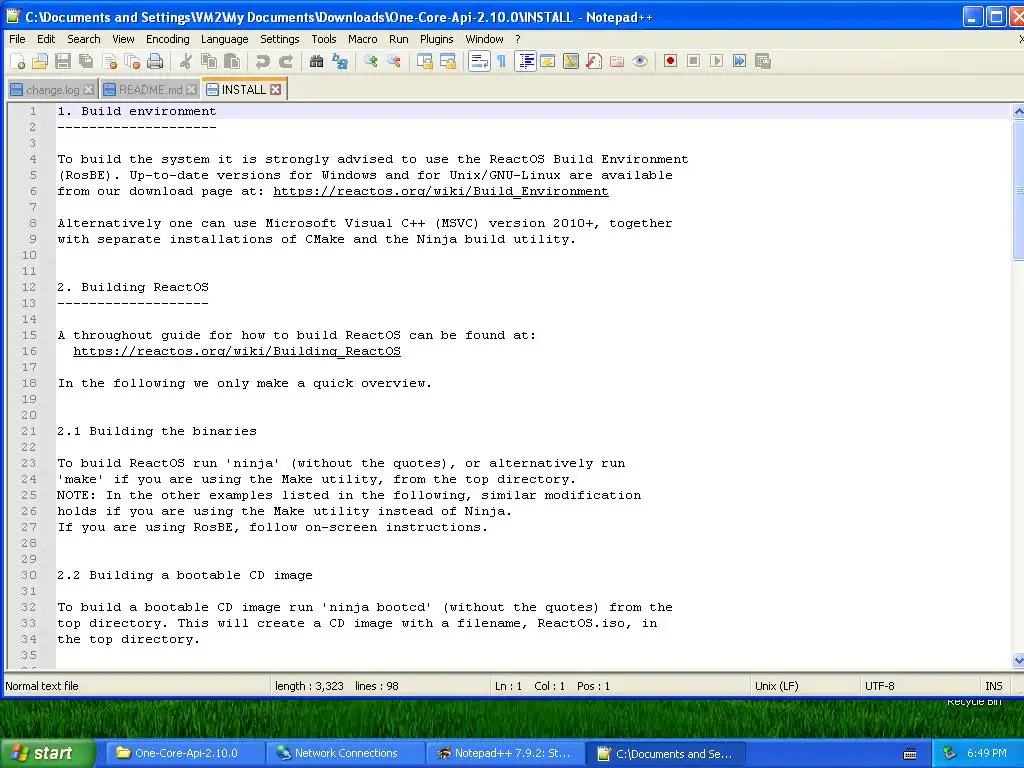Open the User Defined Language dialog icon
This screenshot has width=1024, height=768.
(x=547, y=61)
